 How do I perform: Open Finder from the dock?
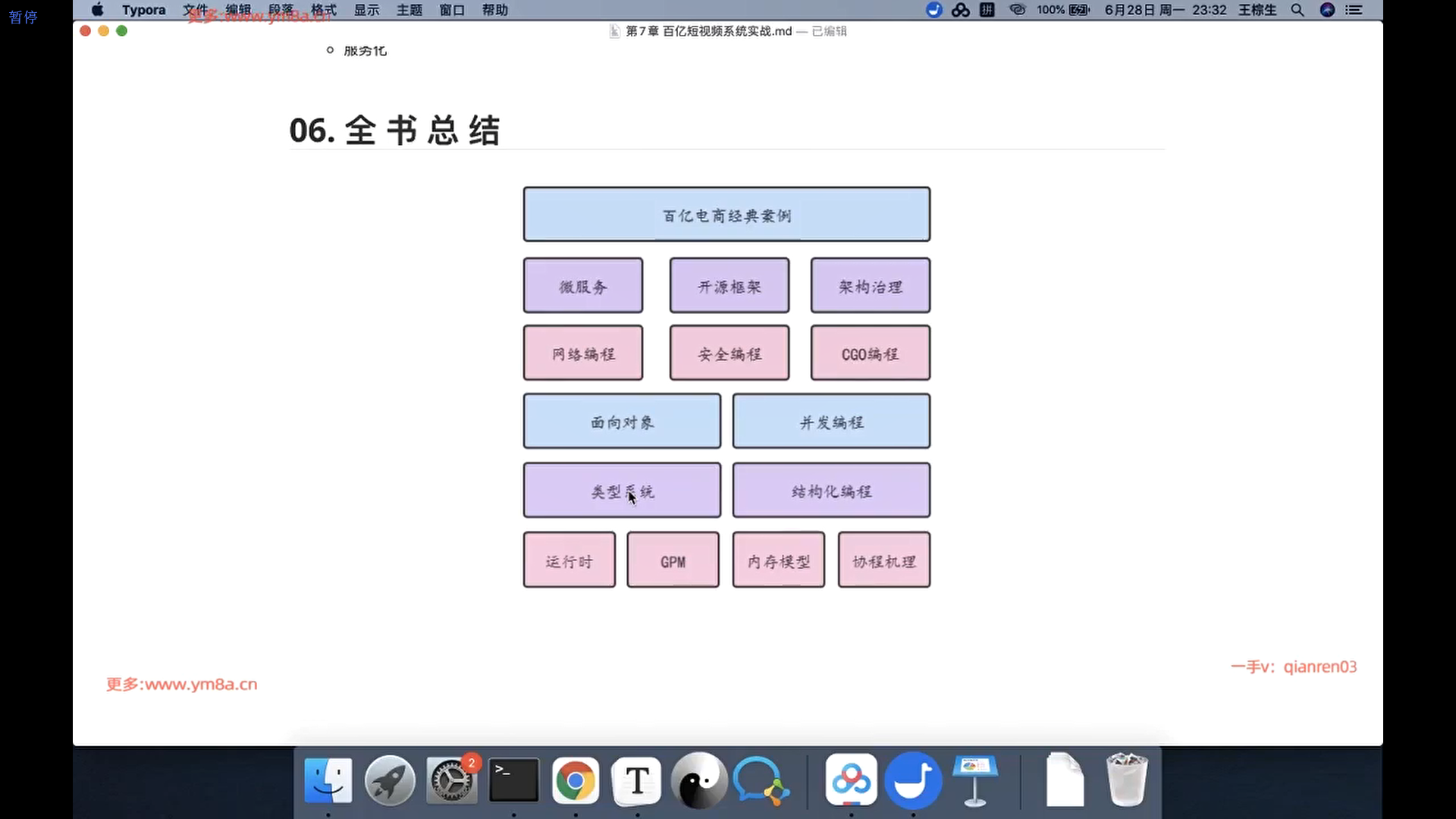(328, 781)
